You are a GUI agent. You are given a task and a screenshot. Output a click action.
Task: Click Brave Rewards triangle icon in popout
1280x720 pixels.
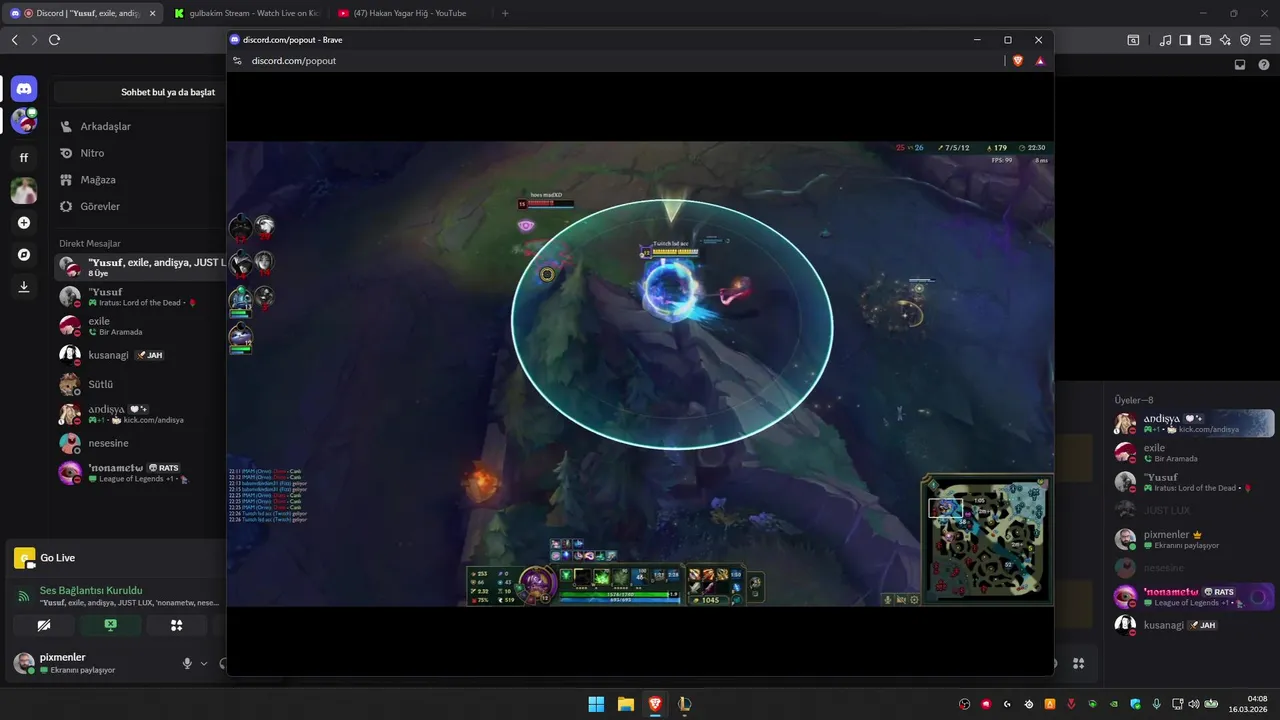point(1040,61)
